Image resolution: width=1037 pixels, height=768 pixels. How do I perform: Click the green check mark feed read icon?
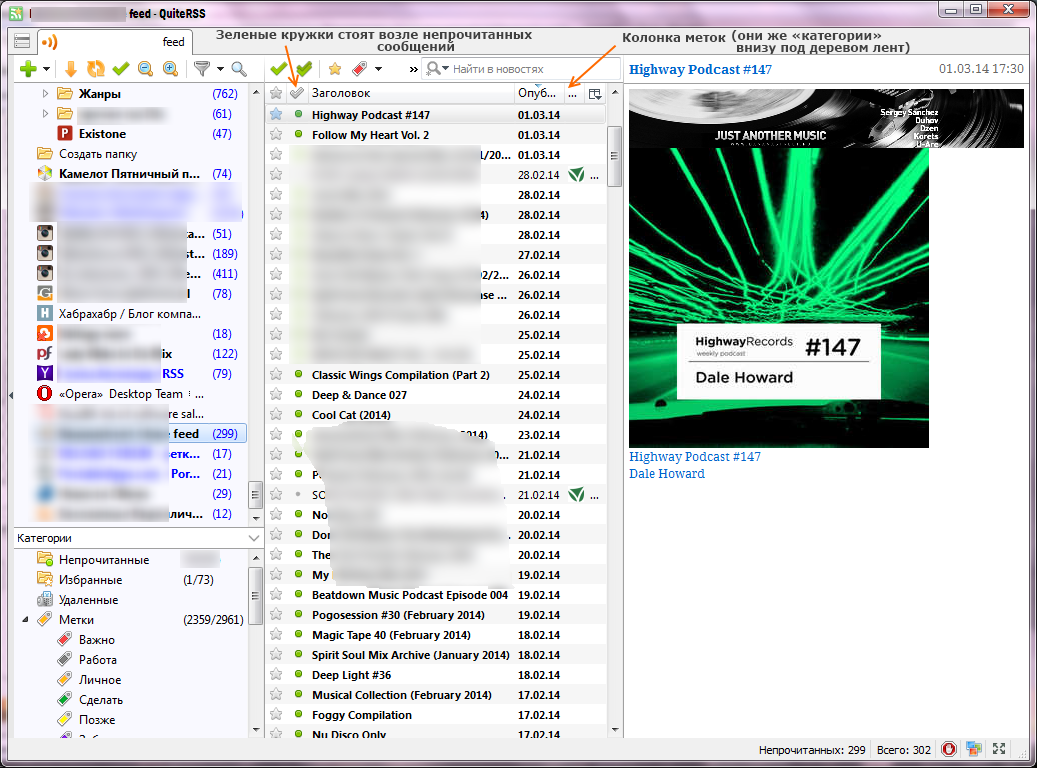point(120,69)
